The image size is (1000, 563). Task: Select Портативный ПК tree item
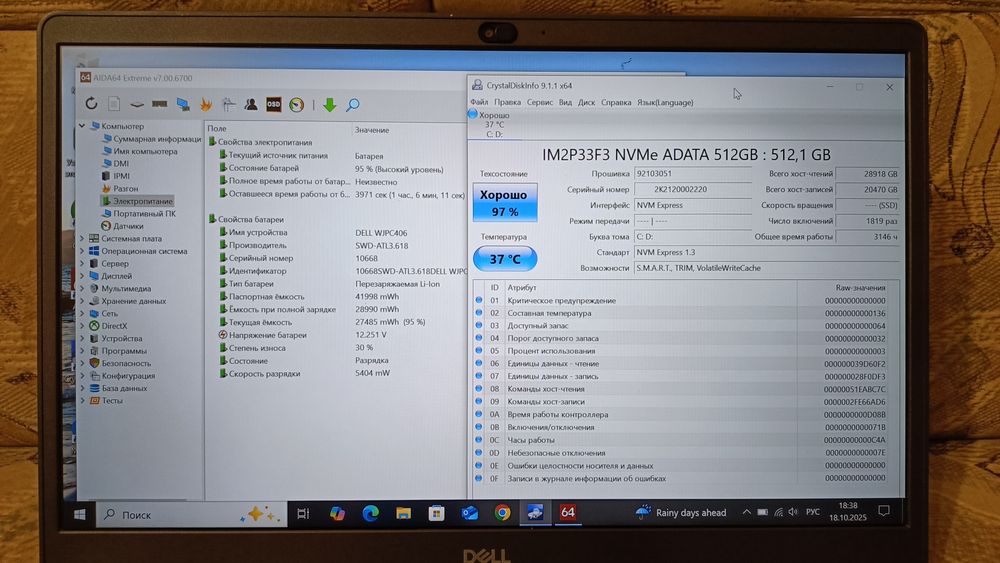pyautogui.click(x=144, y=214)
